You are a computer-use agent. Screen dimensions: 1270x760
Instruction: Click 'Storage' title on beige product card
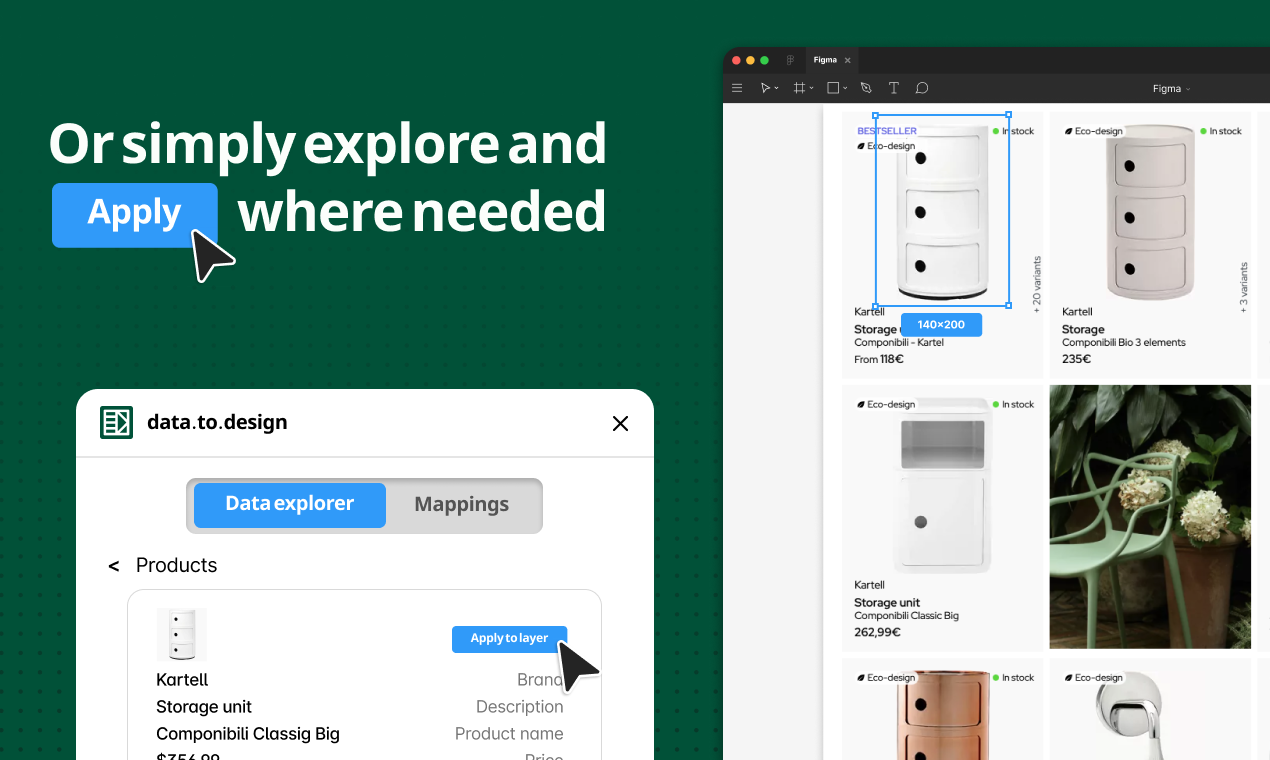1083,329
